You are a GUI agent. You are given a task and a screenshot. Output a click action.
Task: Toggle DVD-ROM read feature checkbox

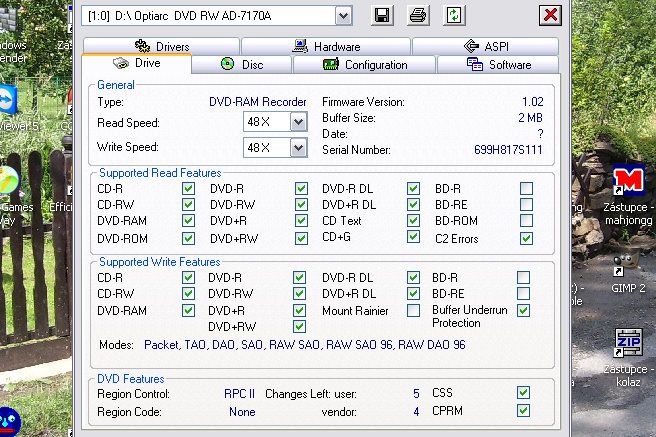pos(188,238)
